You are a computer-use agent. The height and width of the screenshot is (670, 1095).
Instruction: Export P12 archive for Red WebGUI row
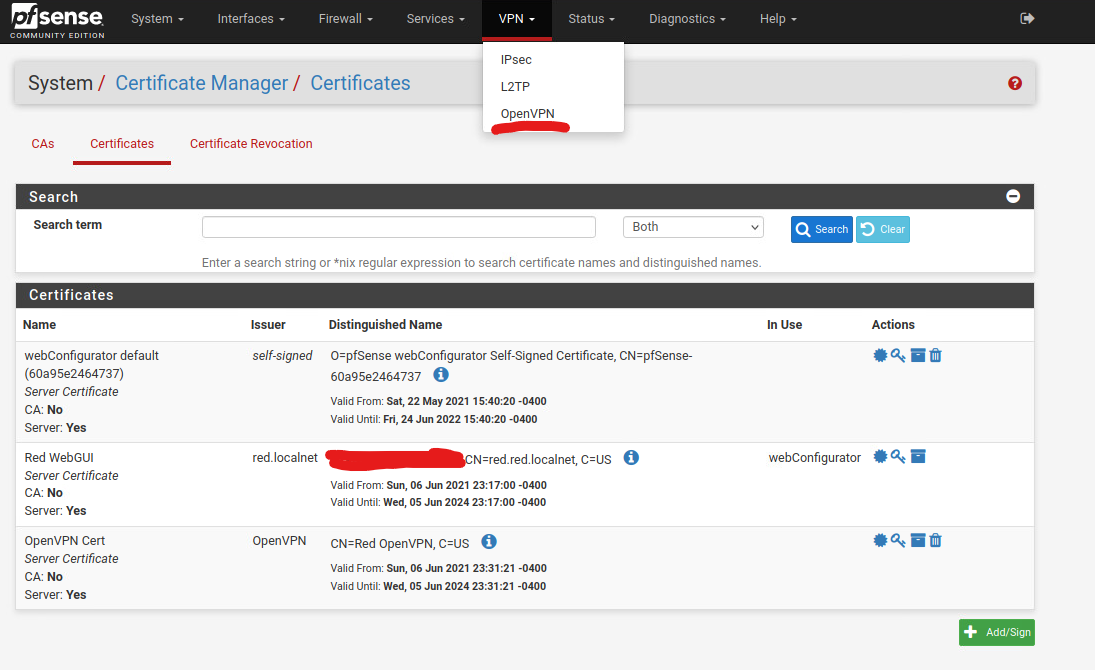pos(918,456)
